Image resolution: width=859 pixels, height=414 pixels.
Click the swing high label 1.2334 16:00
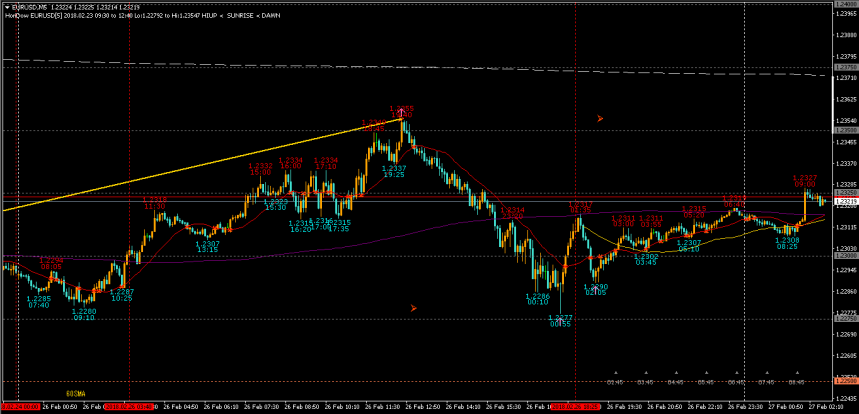290,163
